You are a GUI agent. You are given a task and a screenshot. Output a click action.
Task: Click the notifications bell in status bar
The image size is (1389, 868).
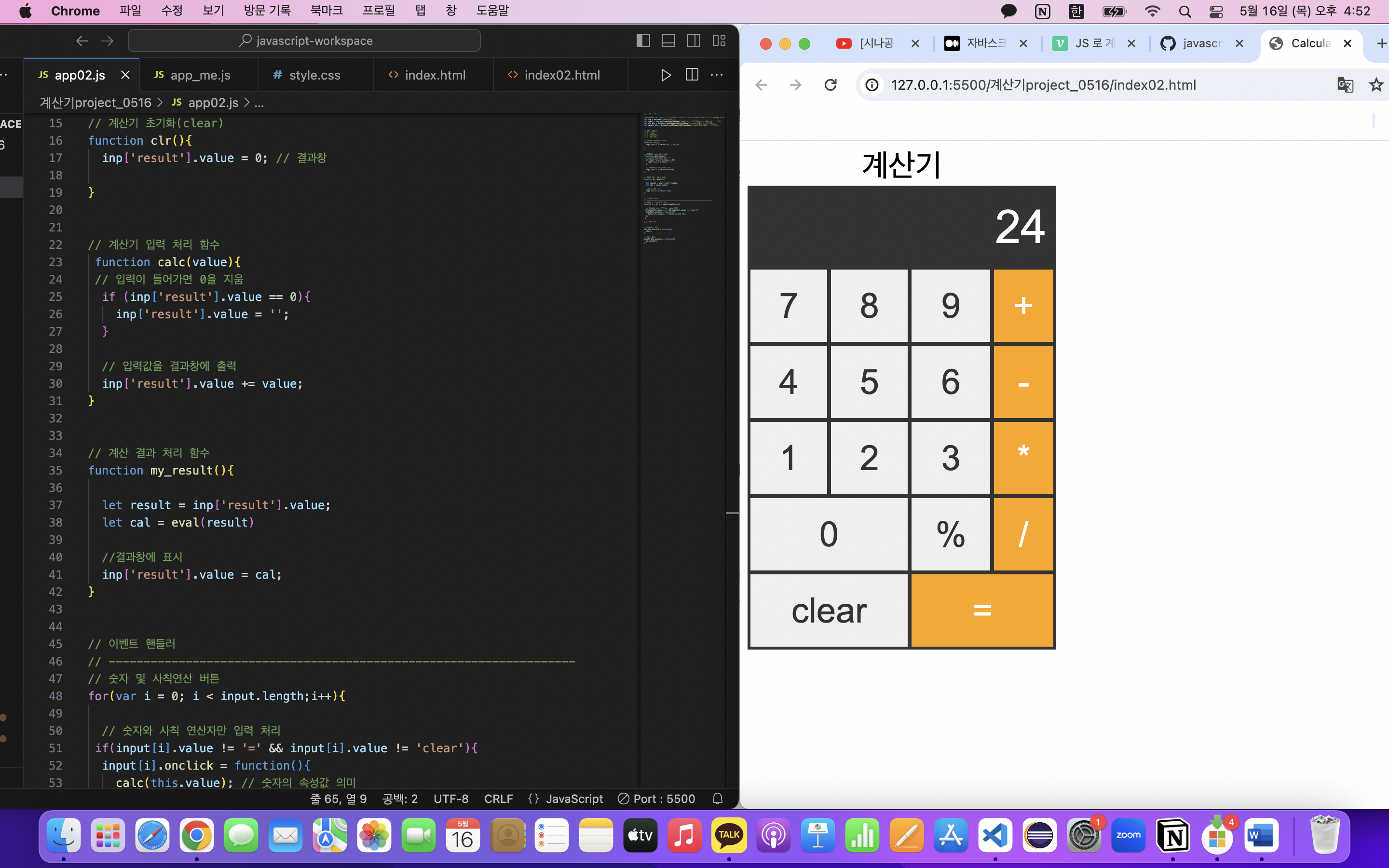click(718, 799)
